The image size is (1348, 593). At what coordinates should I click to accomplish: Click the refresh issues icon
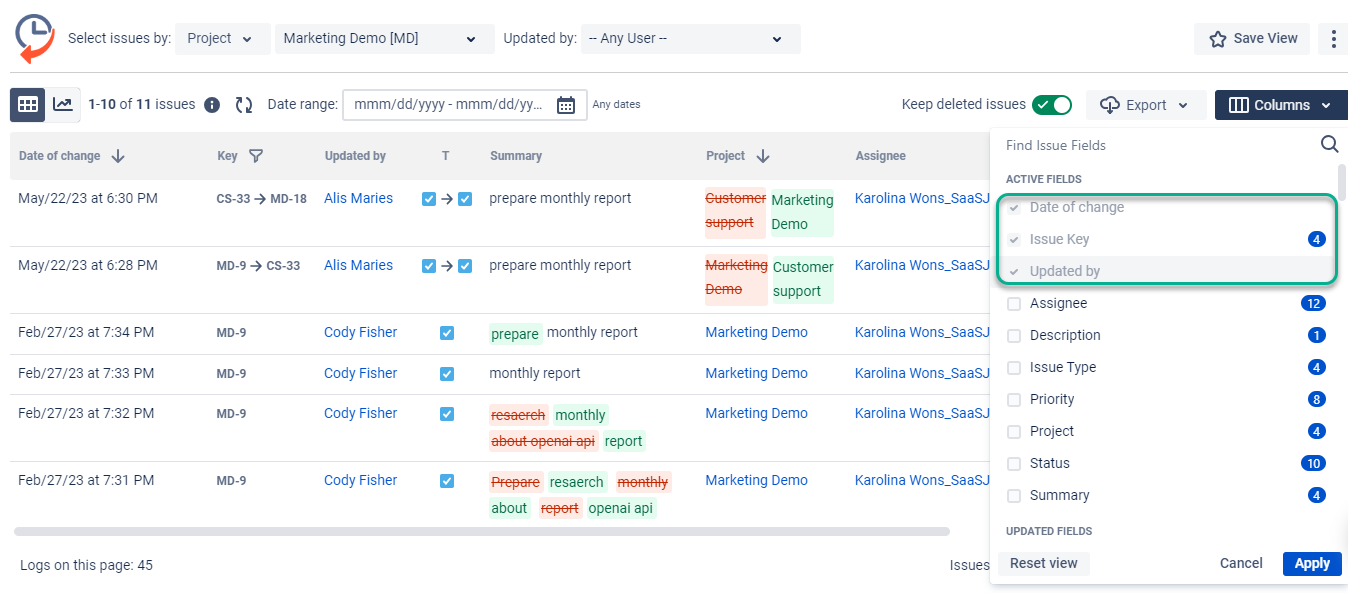[x=244, y=105]
